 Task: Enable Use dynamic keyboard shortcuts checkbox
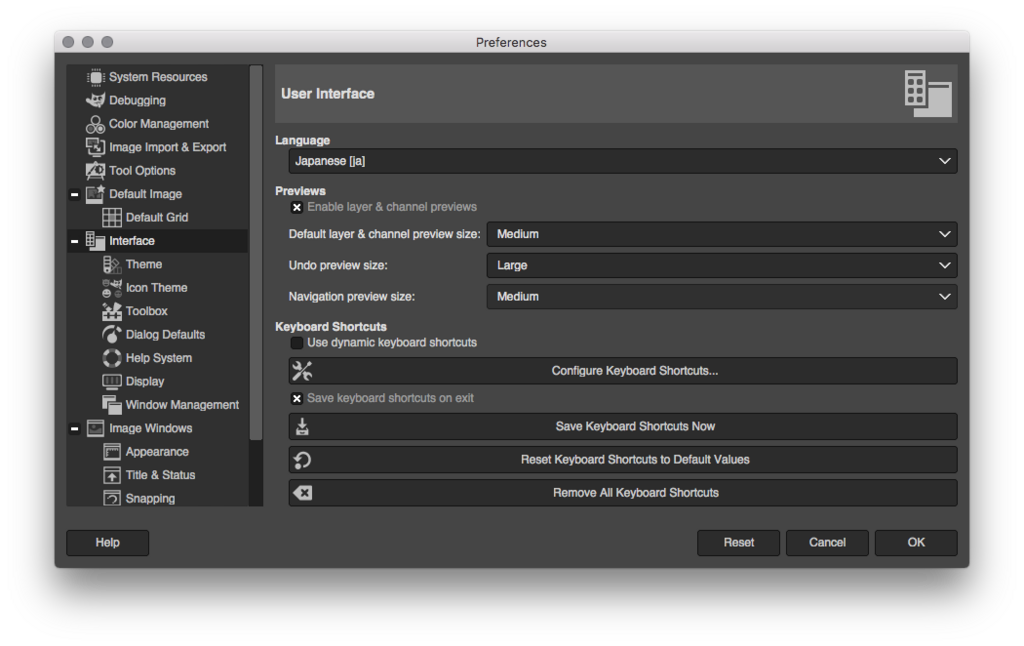click(x=297, y=343)
